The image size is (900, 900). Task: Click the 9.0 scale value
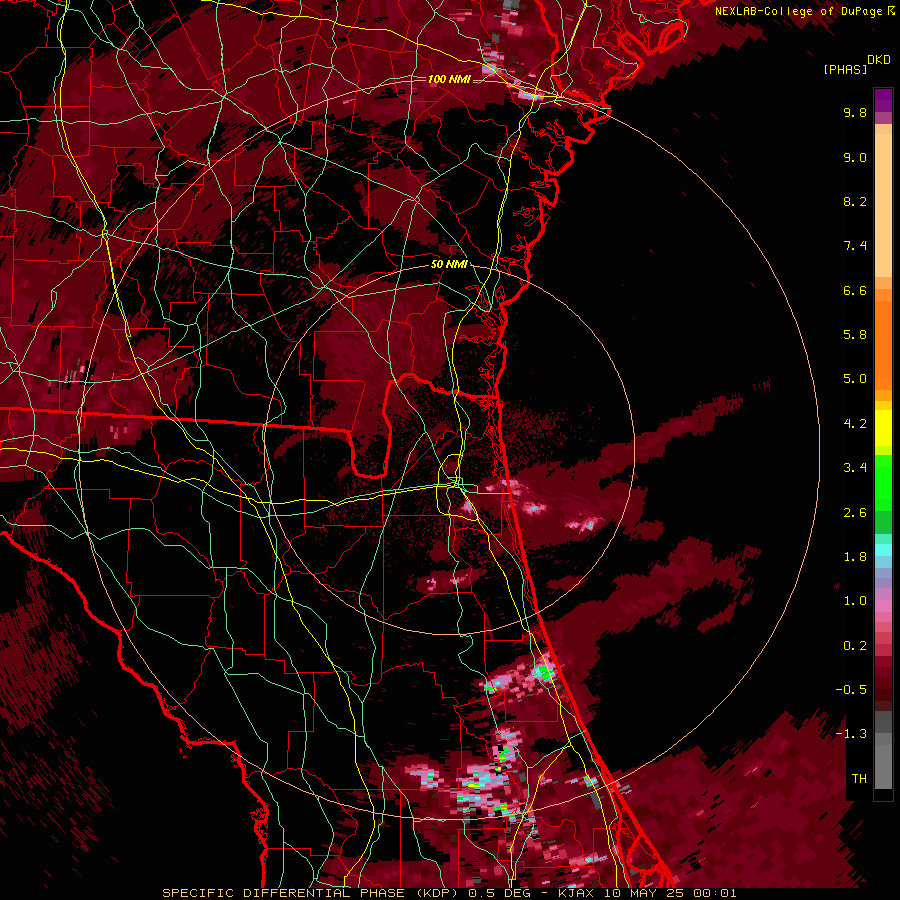[x=855, y=157]
